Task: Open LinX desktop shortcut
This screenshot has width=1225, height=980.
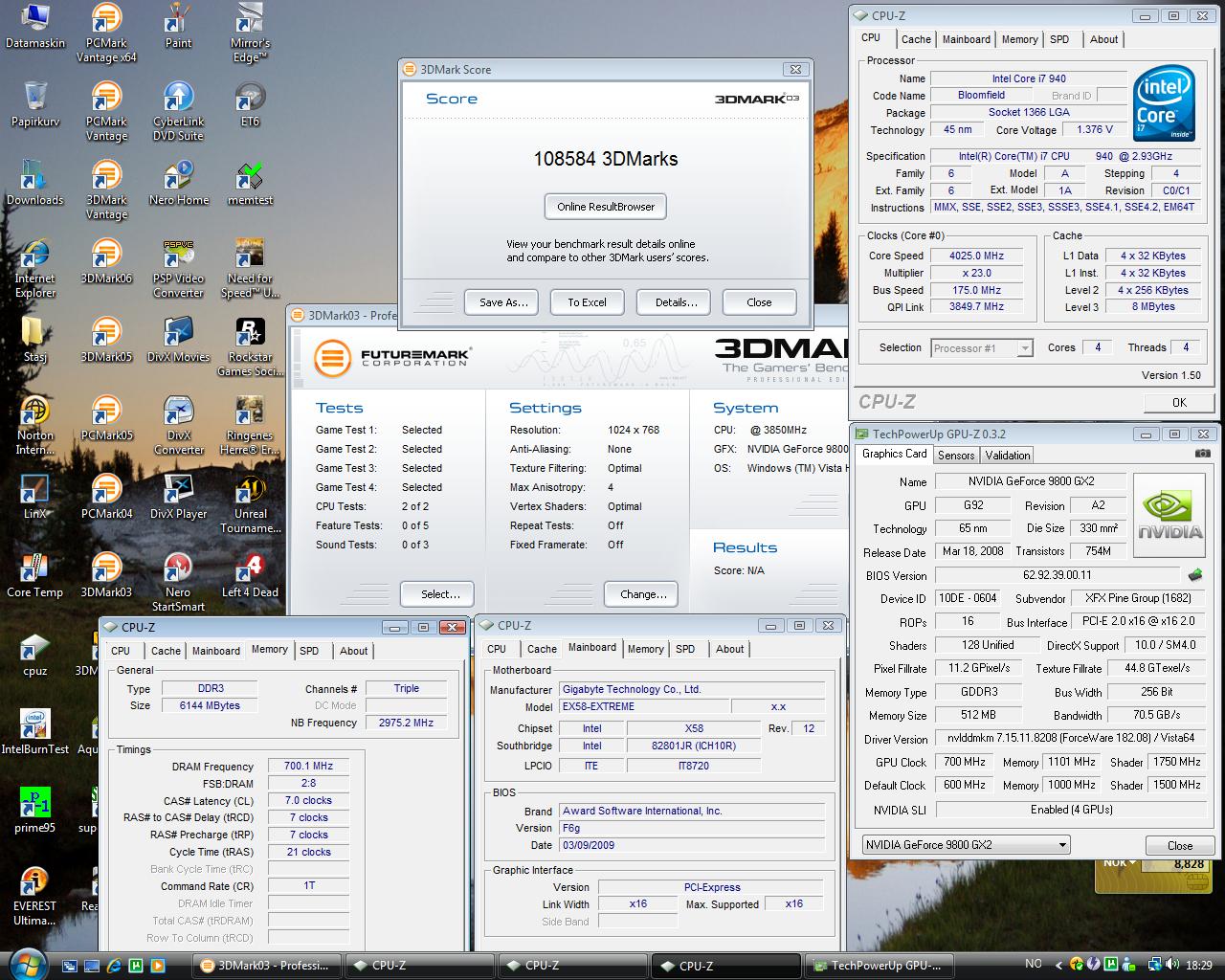Action: 35,497
